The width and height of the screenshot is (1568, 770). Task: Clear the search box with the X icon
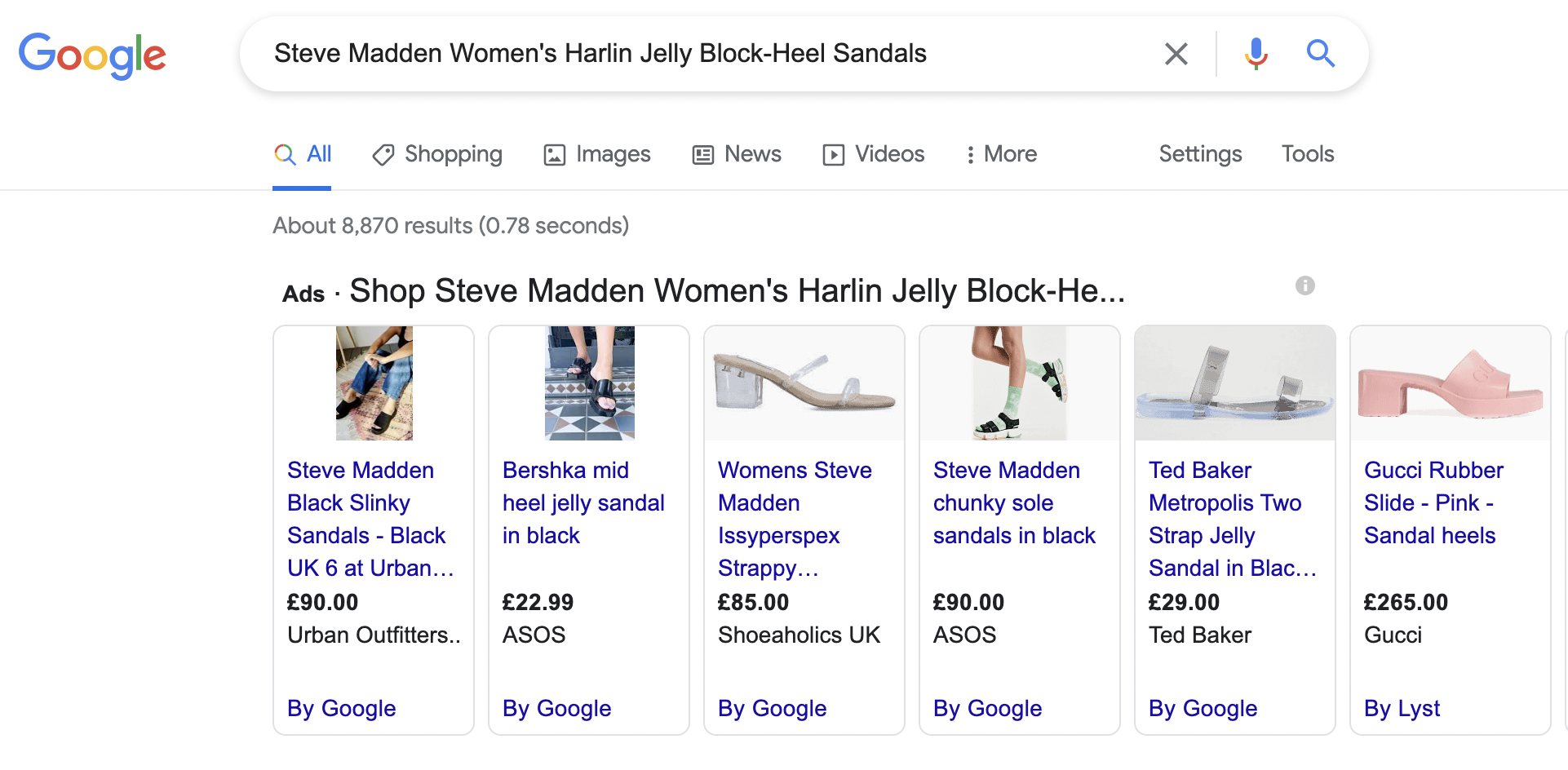click(1176, 54)
